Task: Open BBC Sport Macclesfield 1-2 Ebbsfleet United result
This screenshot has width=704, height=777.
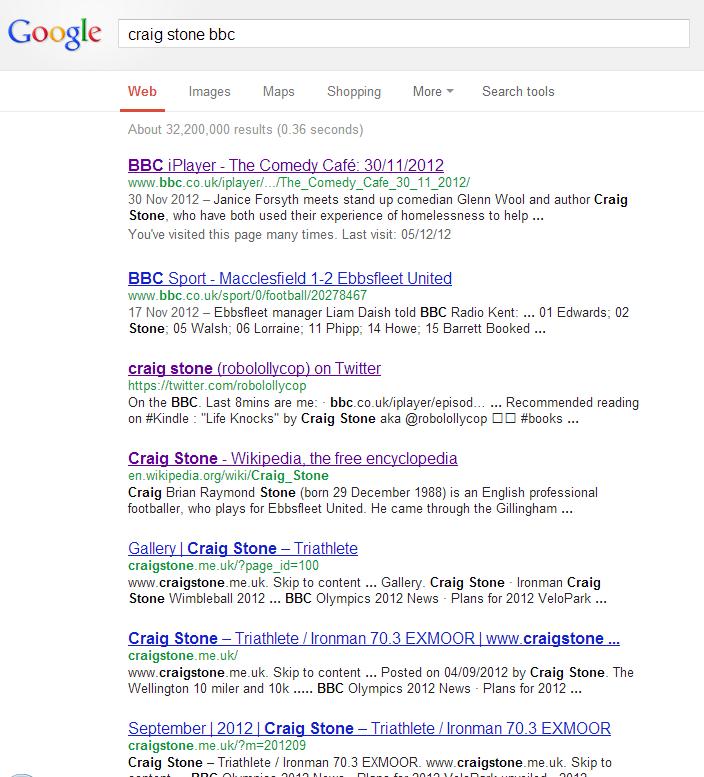Action: tap(290, 278)
